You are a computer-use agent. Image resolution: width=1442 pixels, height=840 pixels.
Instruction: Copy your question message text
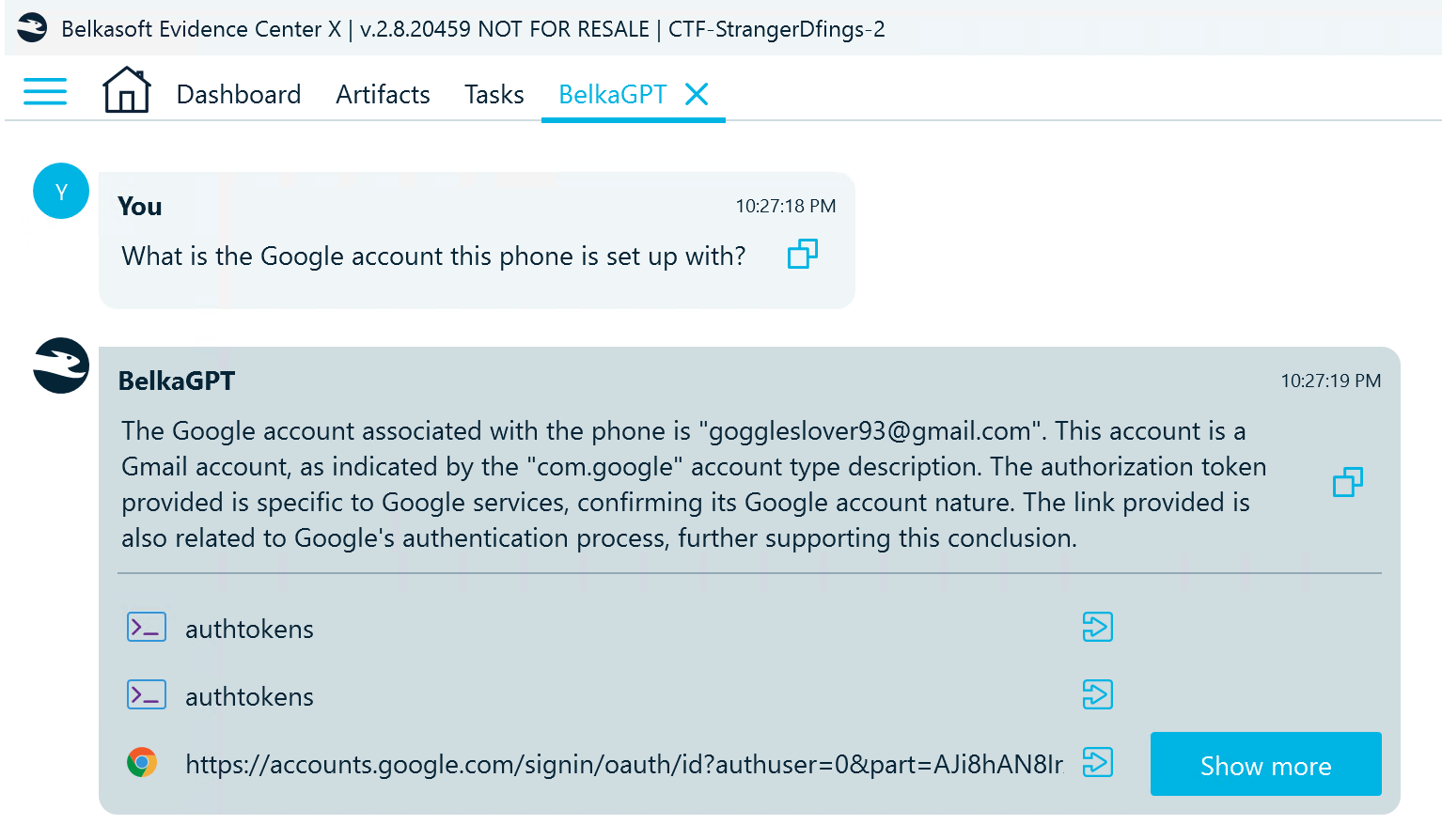(x=803, y=254)
